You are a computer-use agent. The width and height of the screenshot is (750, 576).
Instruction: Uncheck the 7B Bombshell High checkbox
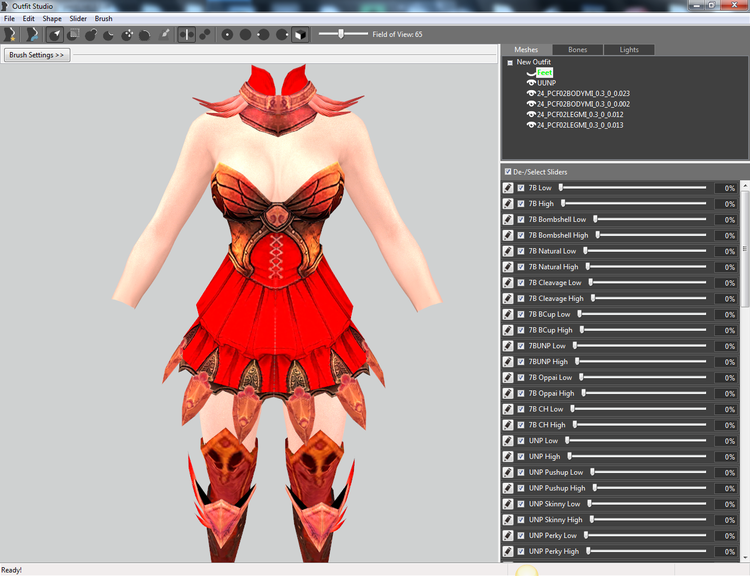[521, 235]
